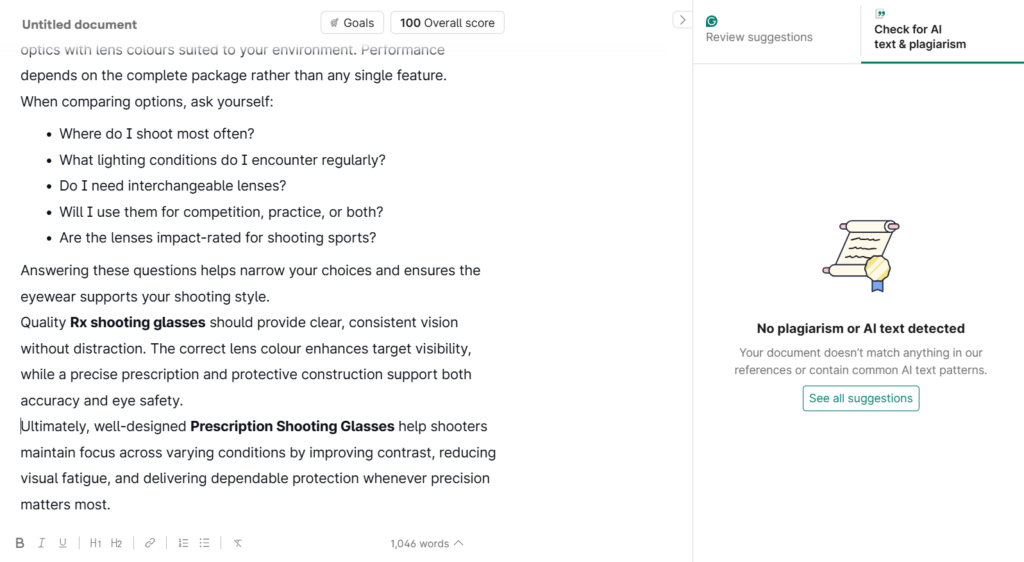Apply H1 heading style

(95, 543)
